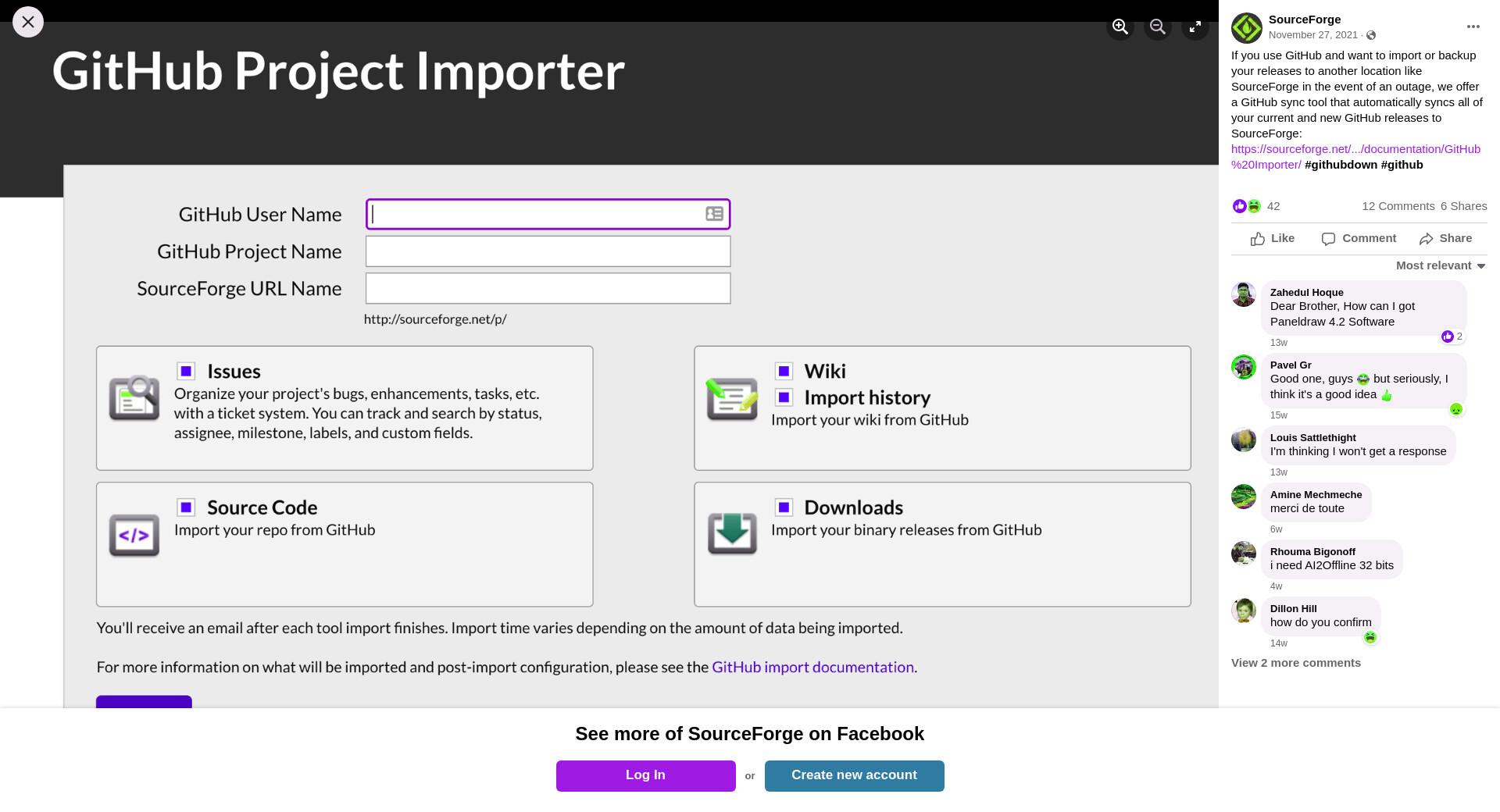Open the Most relevant sort dropdown

tap(1441, 265)
